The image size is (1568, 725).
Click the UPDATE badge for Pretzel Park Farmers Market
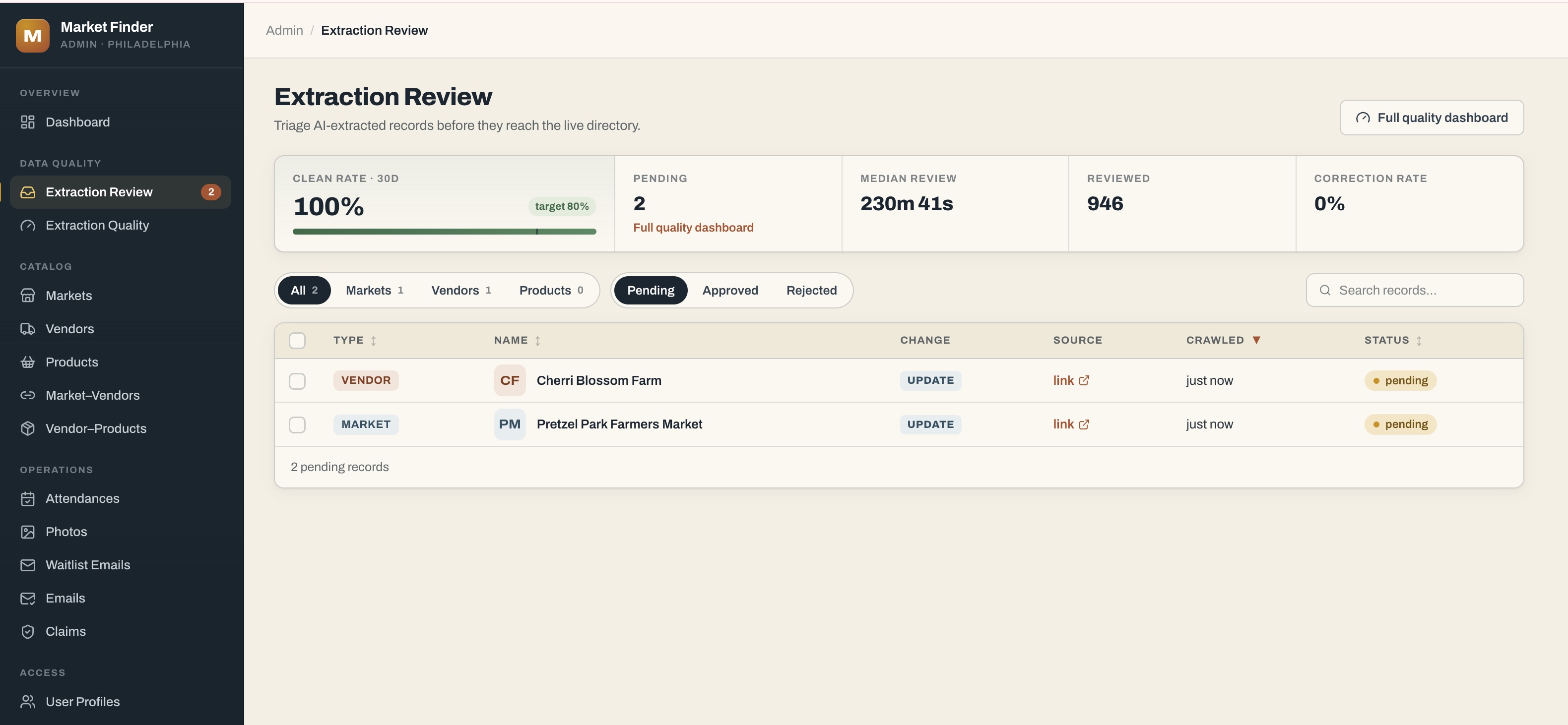930,424
